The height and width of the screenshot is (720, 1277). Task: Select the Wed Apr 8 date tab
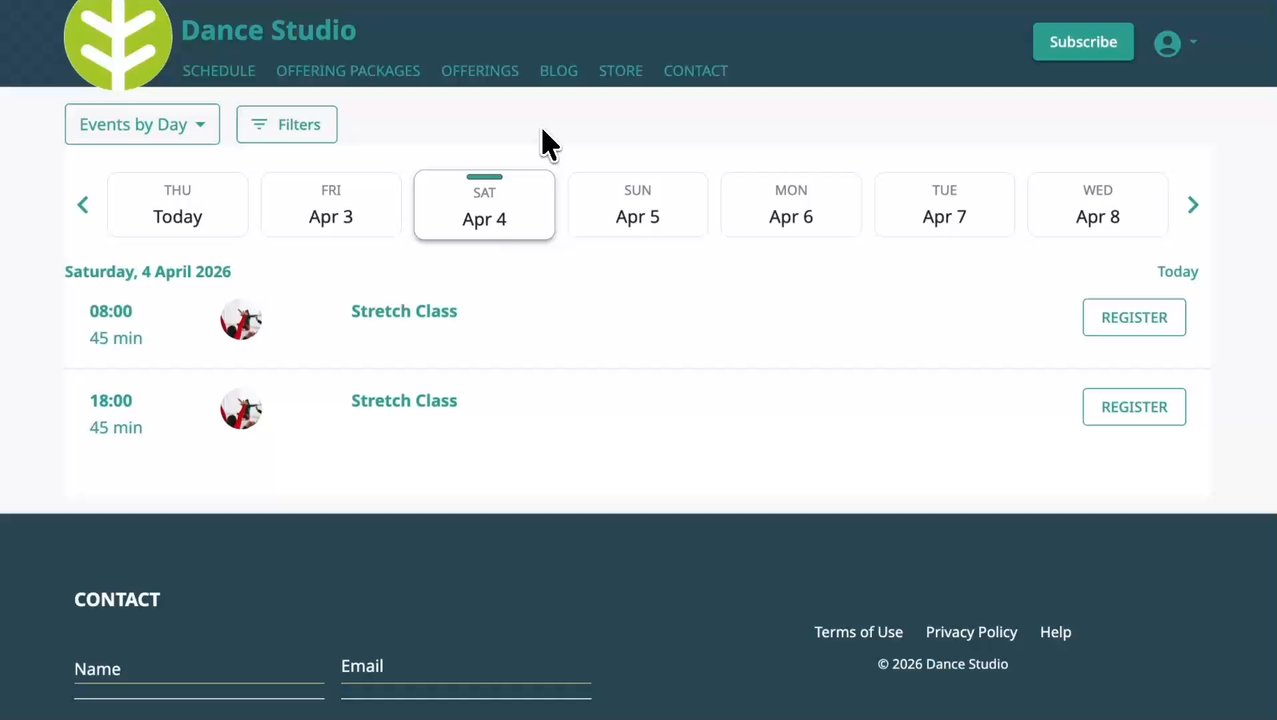coord(1097,205)
